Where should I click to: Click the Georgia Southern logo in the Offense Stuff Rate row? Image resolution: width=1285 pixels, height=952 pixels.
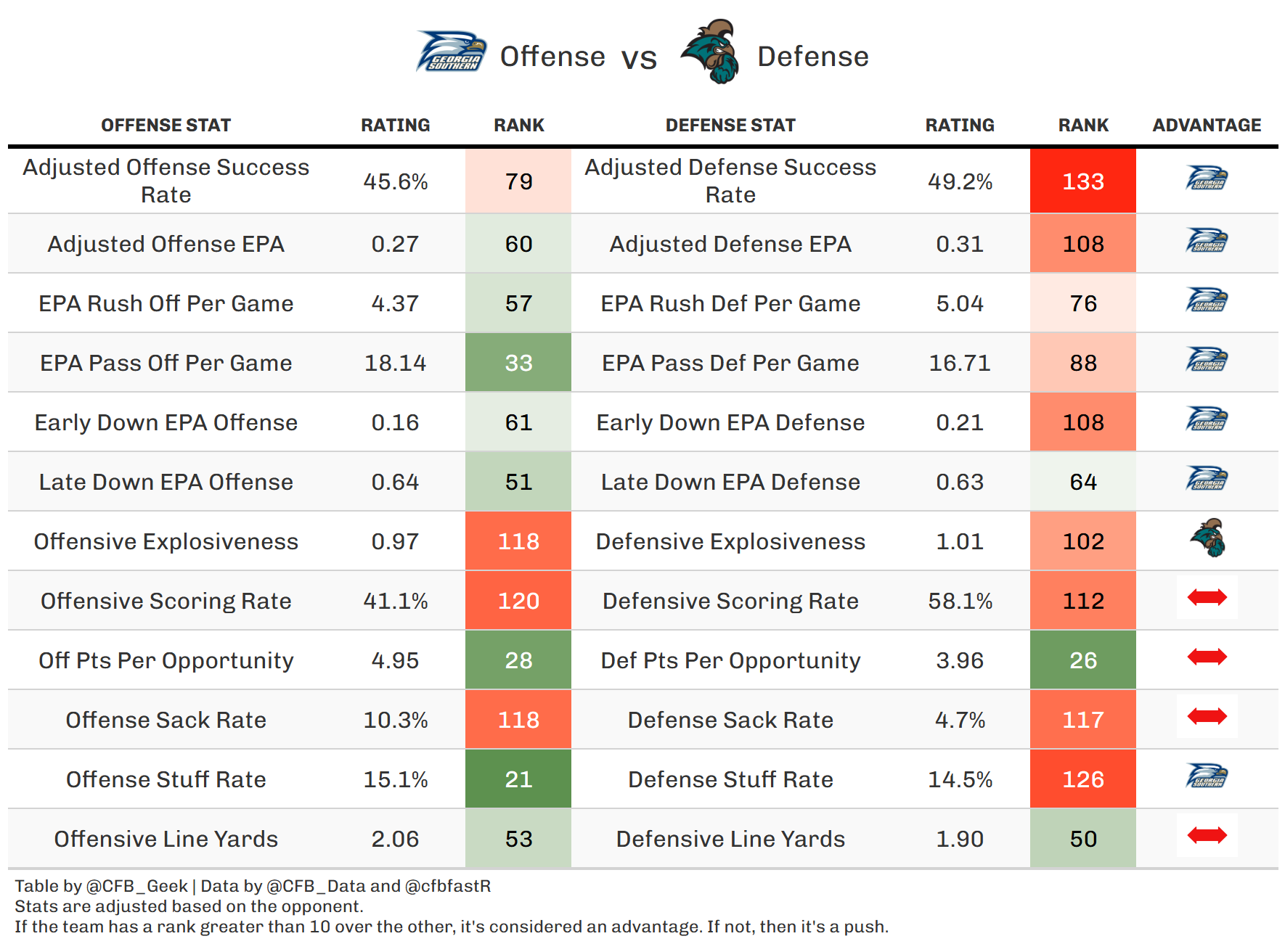(1207, 776)
